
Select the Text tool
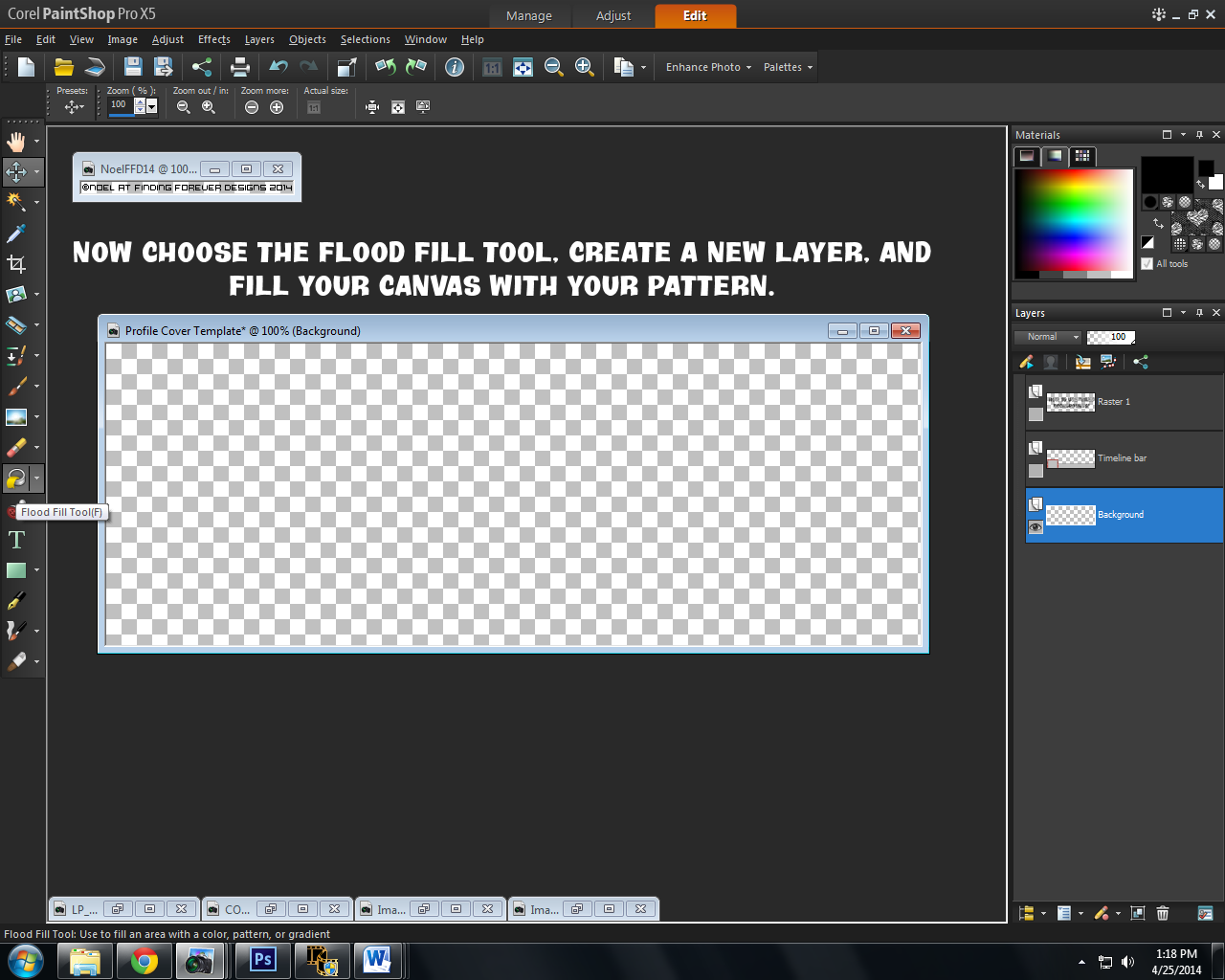click(x=16, y=540)
